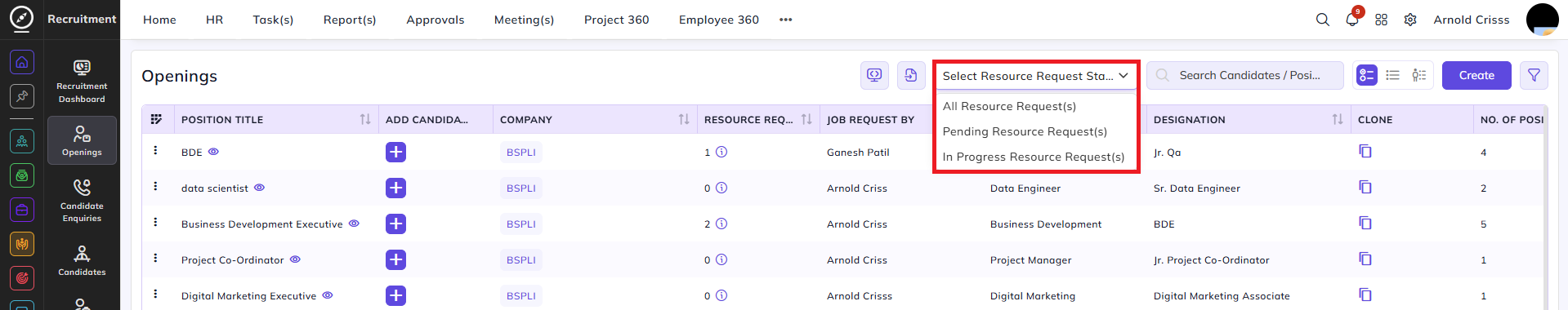The image size is (1568, 310).
Task: Sort by Resource Request column
Action: click(x=806, y=119)
